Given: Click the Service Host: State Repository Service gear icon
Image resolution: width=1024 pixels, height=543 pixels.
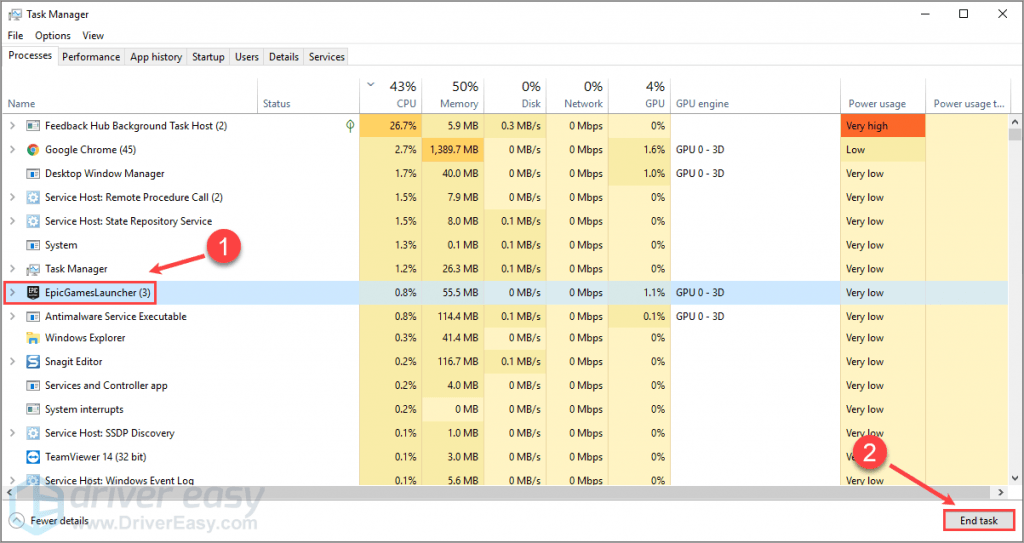Looking at the screenshot, I should tap(33, 221).
